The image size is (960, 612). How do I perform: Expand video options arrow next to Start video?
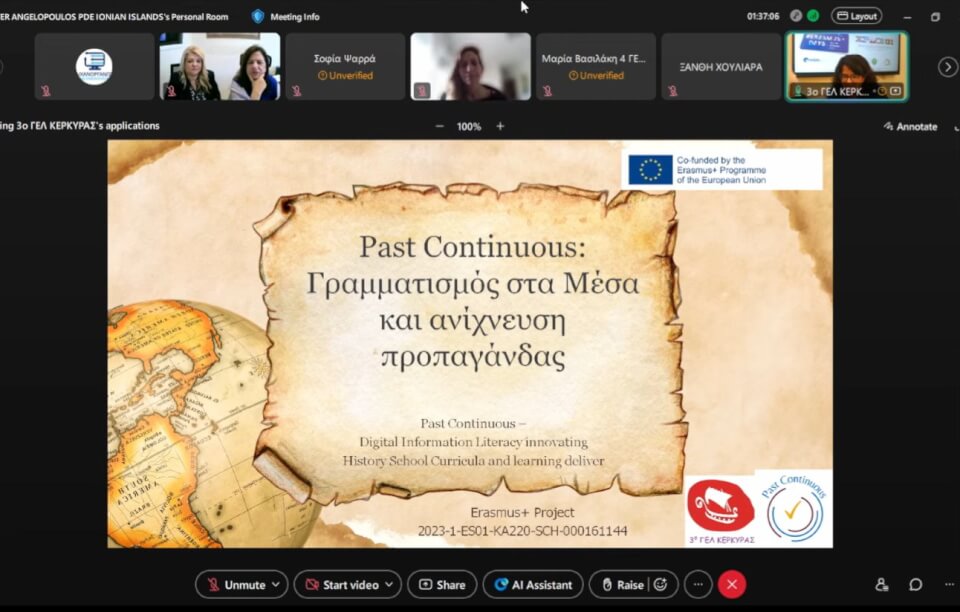pyautogui.click(x=390, y=585)
